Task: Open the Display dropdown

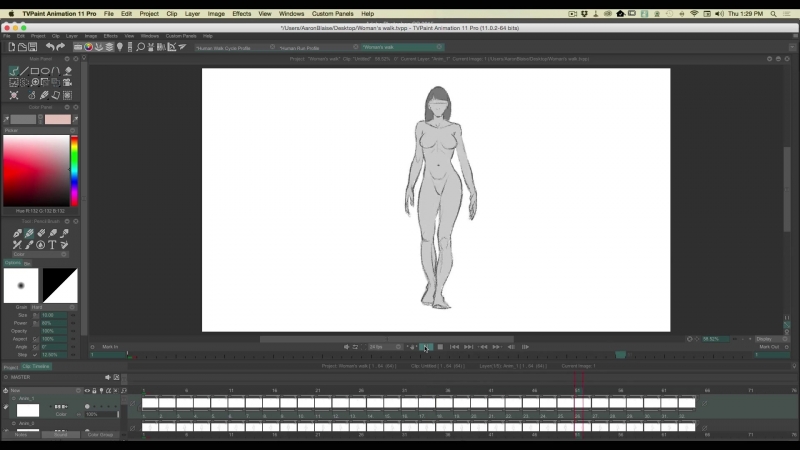Action: [772, 339]
